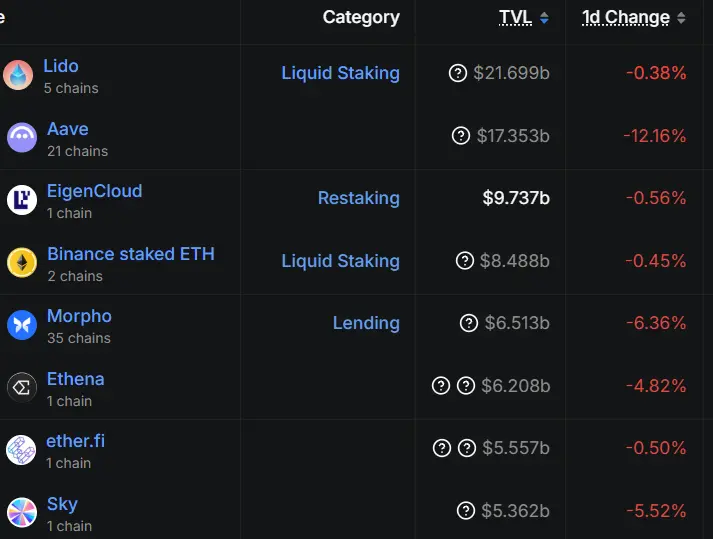Click the Aave ghost logo icon

click(x=22, y=138)
